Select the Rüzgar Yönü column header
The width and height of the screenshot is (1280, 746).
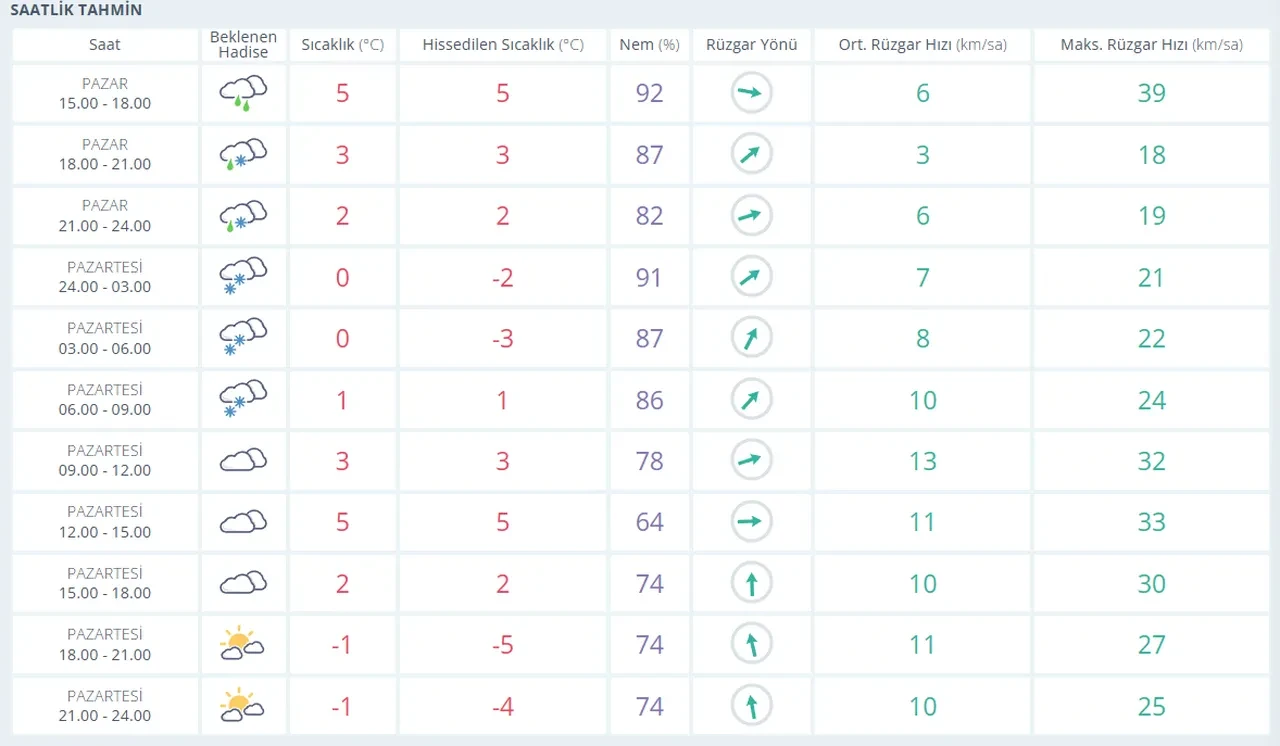click(751, 45)
